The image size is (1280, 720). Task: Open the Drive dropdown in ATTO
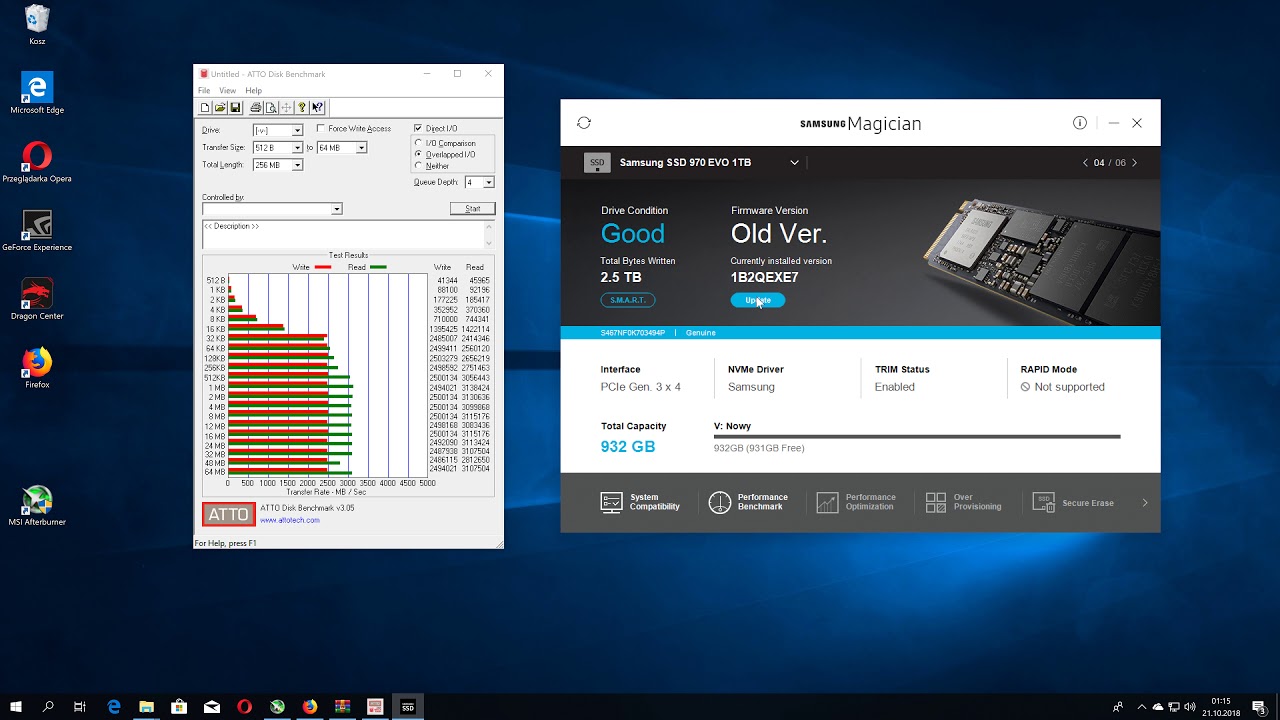297,131
